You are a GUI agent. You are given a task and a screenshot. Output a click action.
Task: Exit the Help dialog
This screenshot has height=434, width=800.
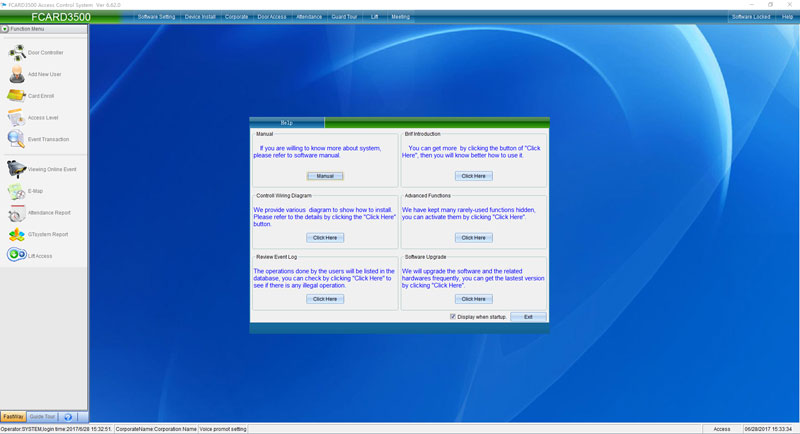pos(528,317)
